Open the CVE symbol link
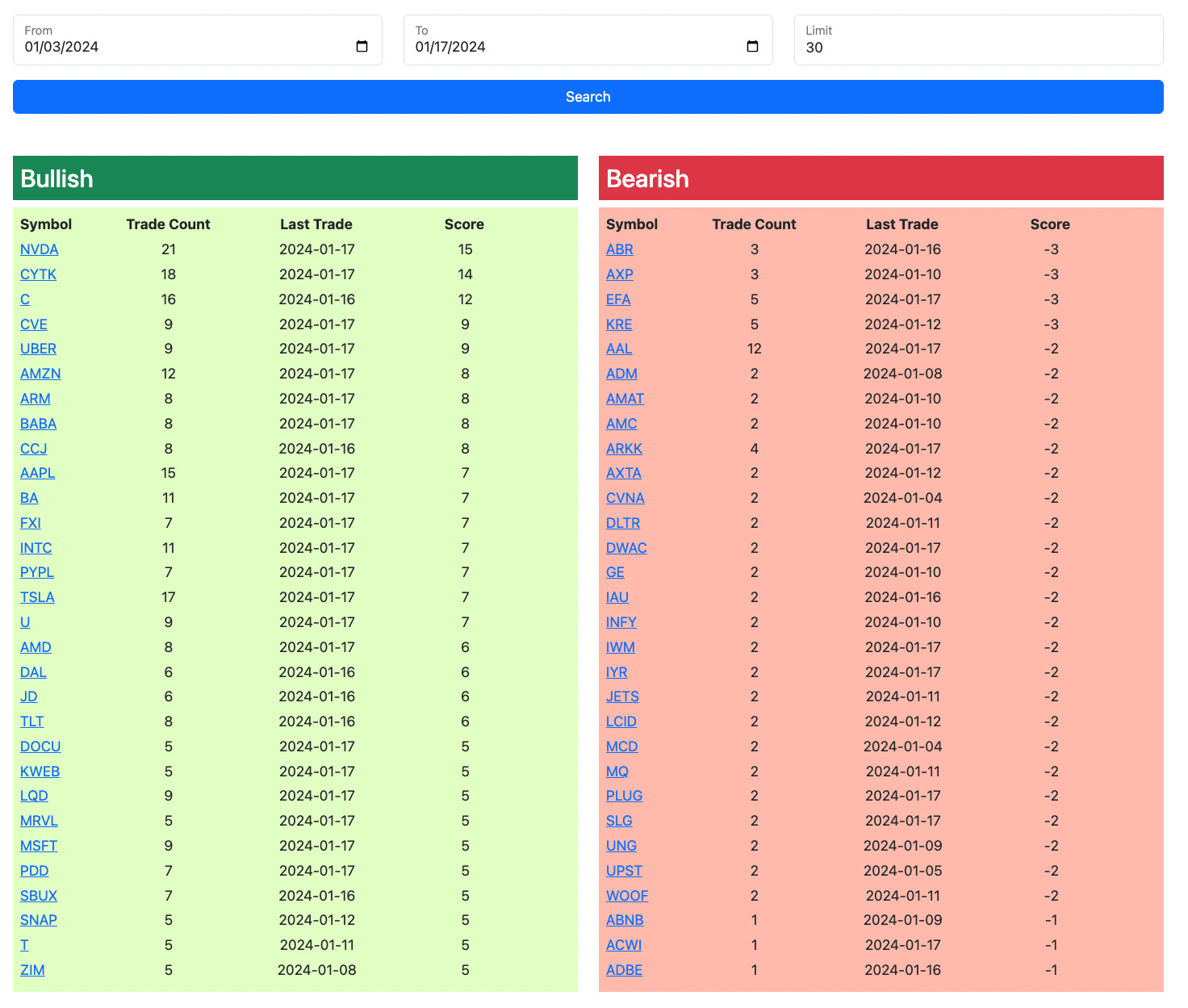 click(34, 324)
